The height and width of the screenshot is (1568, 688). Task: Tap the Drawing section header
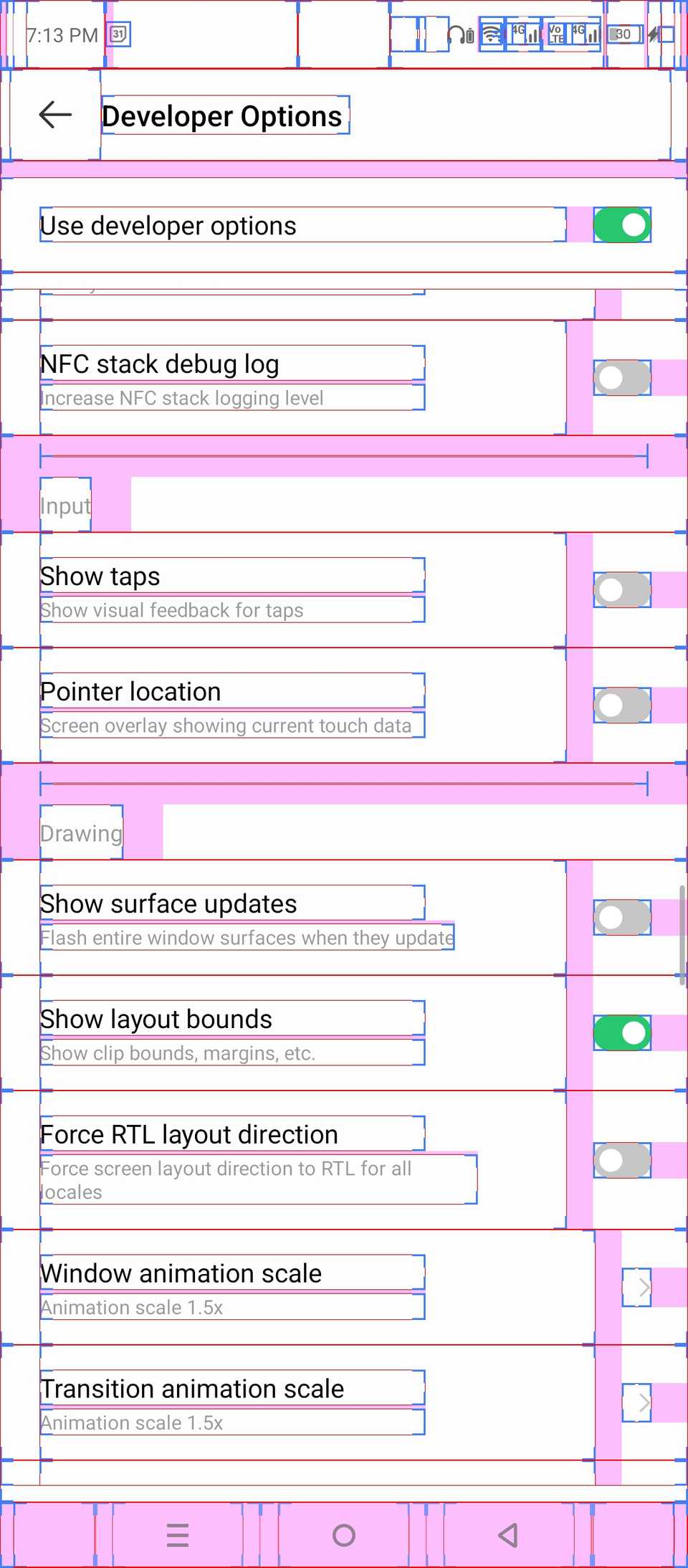pos(81,833)
